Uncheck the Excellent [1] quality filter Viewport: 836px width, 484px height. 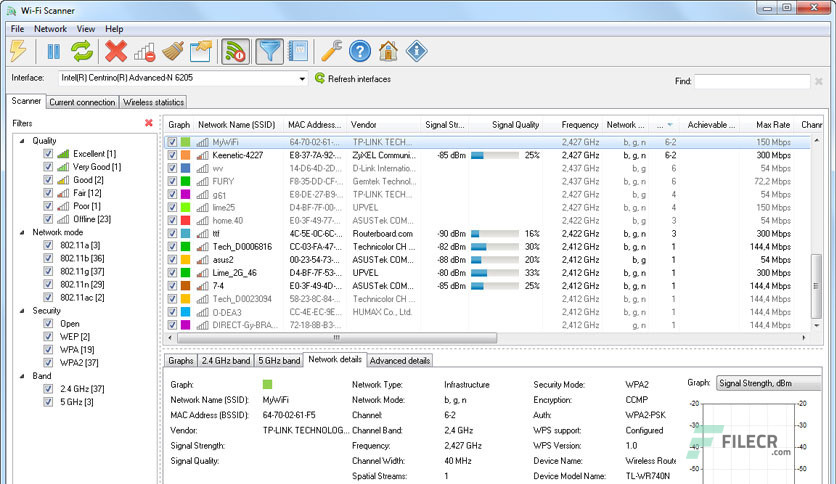pyautogui.click(x=48, y=154)
